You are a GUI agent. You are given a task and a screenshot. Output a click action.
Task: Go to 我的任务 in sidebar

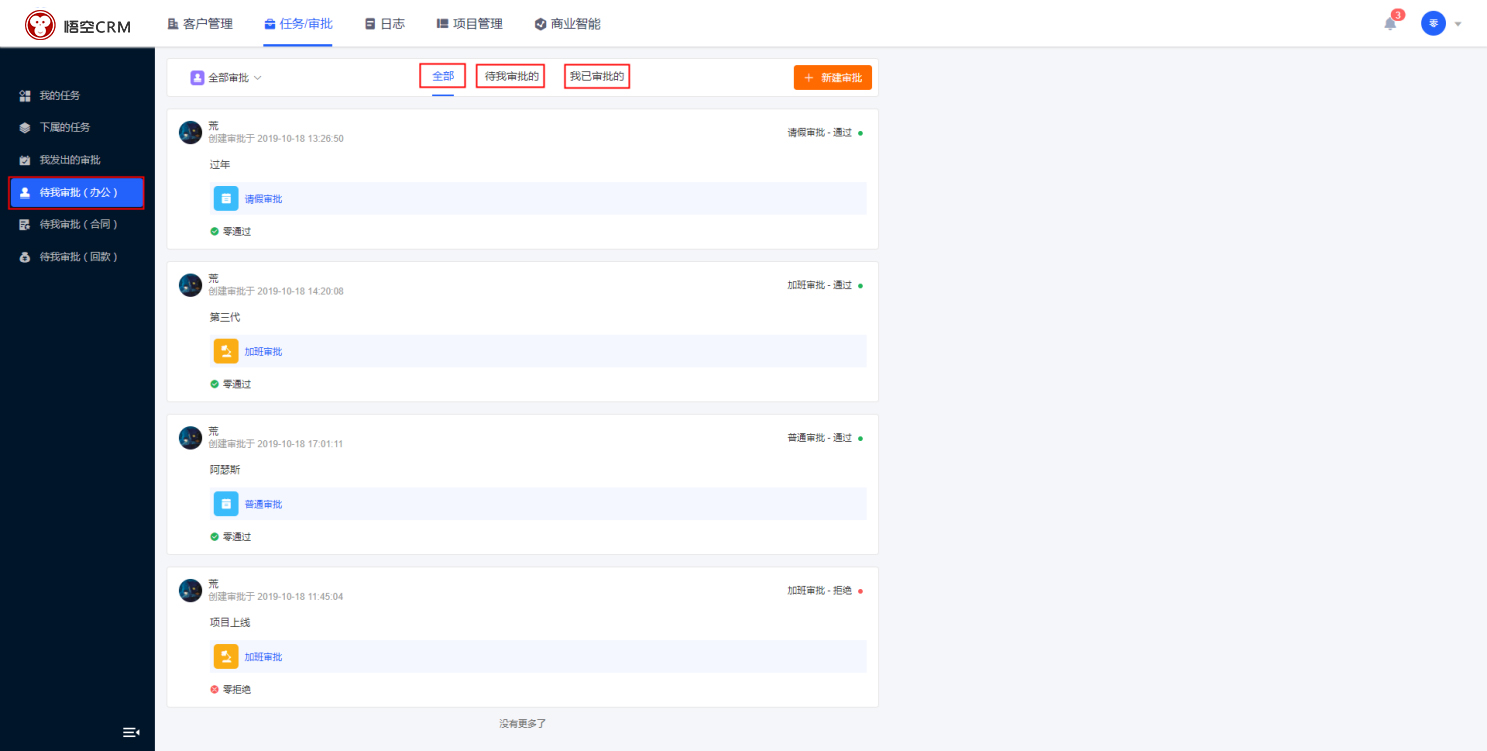point(60,96)
